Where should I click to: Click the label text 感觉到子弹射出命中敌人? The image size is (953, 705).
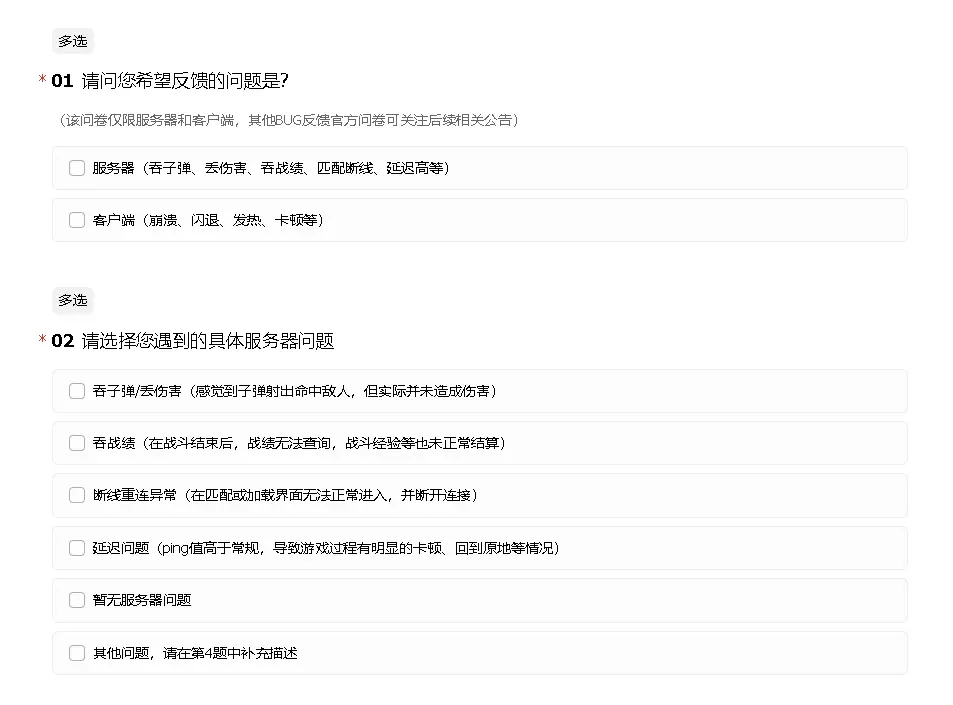point(273,391)
